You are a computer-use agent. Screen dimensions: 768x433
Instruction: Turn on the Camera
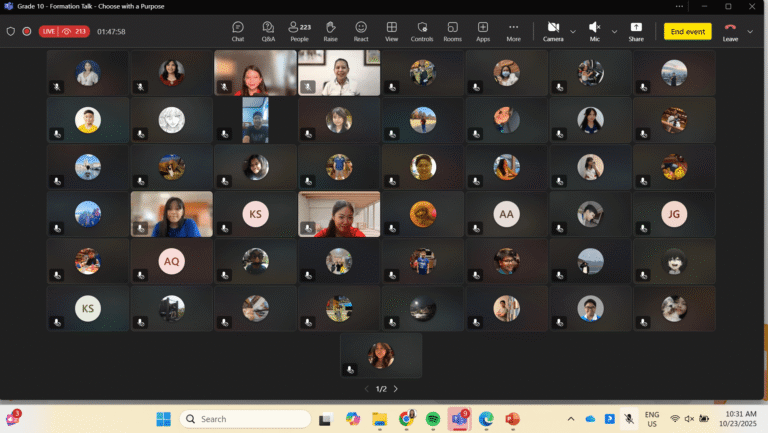[x=553, y=32]
